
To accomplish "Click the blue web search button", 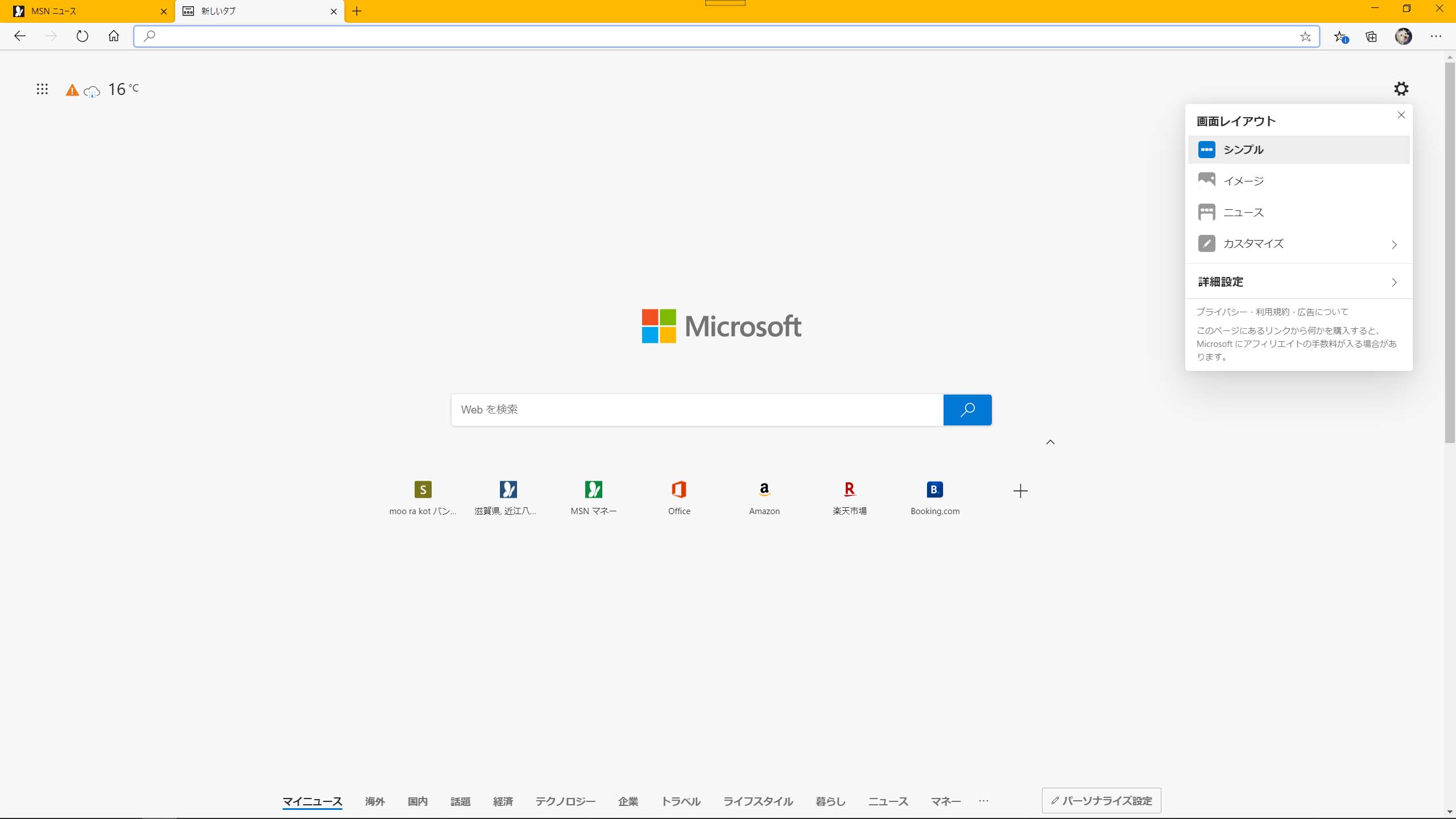I will coord(967,410).
